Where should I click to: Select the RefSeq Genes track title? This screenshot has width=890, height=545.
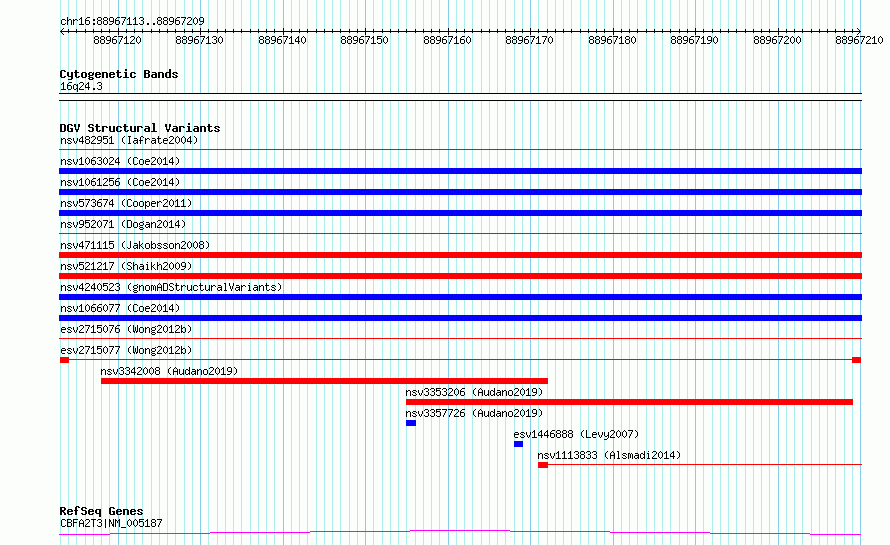[102, 511]
